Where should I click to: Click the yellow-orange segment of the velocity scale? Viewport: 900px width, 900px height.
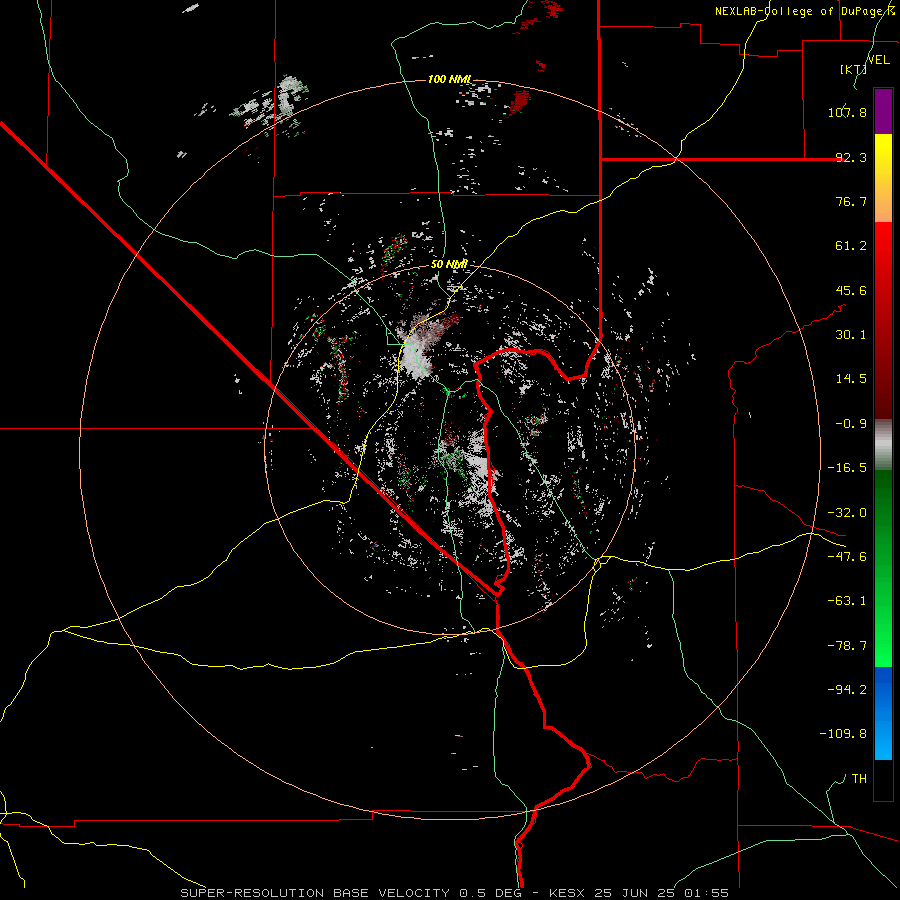pyautogui.click(x=883, y=178)
